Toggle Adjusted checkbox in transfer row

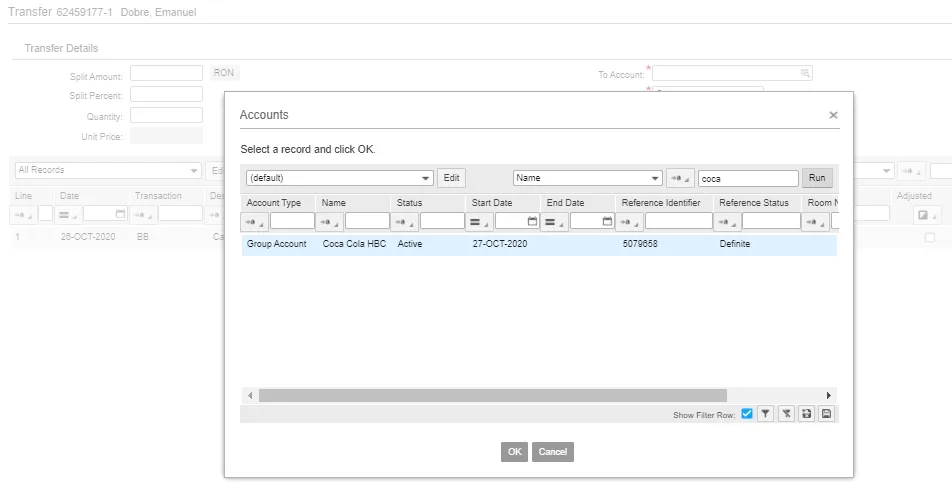click(x=930, y=237)
